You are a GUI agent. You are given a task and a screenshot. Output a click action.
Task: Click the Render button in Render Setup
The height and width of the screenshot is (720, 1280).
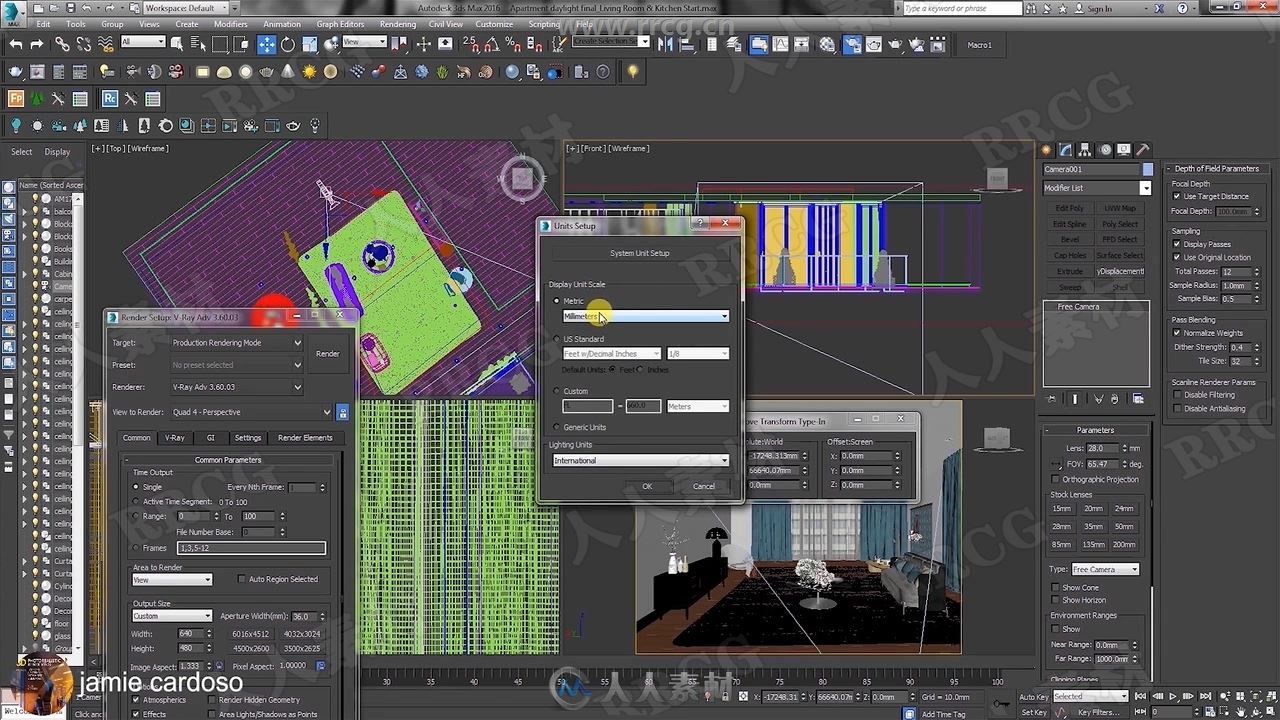tap(328, 354)
